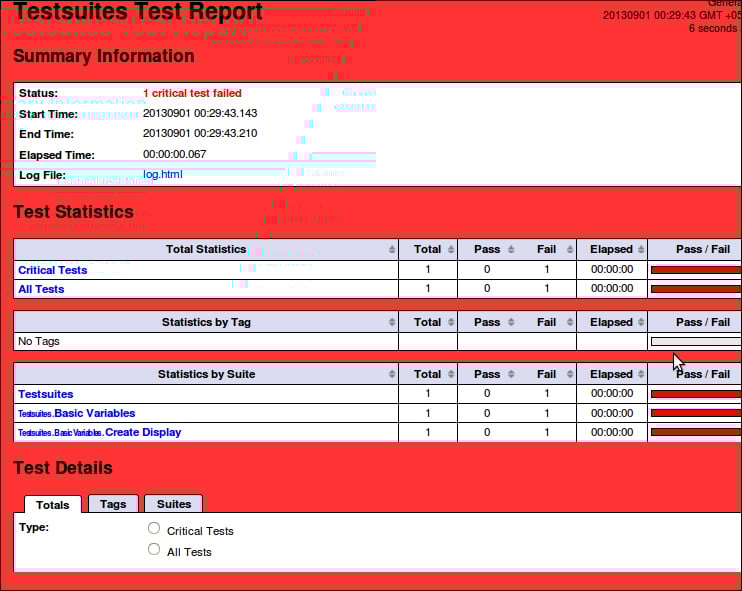Sort Statistics by Tag Pass column
Viewport: 742px width, 591px height.
click(511, 322)
